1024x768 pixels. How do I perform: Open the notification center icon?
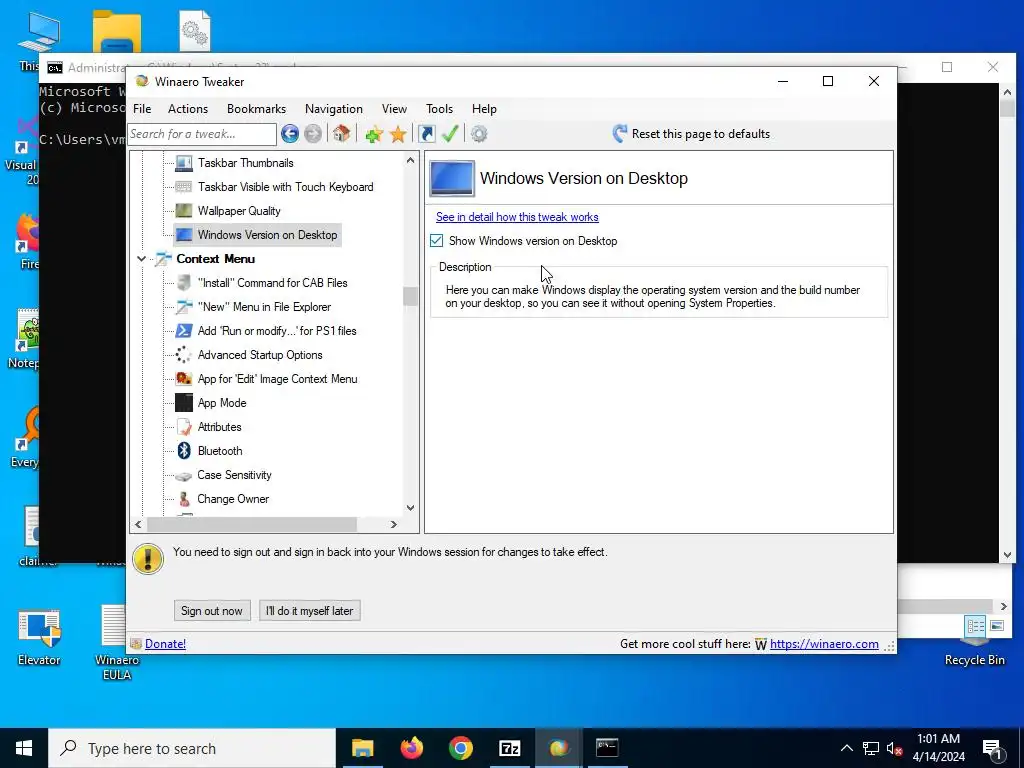pyautogui.click(x=993, y=748)
